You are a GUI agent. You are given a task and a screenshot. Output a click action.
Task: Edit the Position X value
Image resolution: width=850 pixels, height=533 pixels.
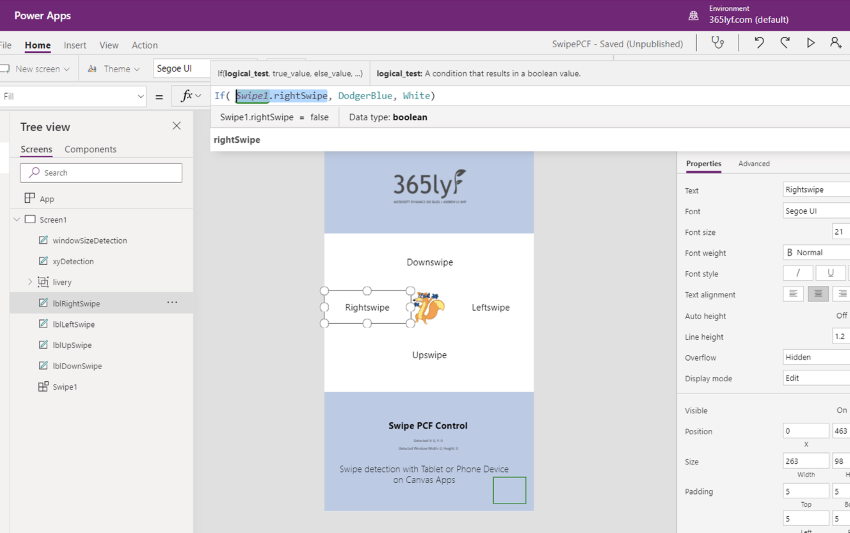(806, 431)
